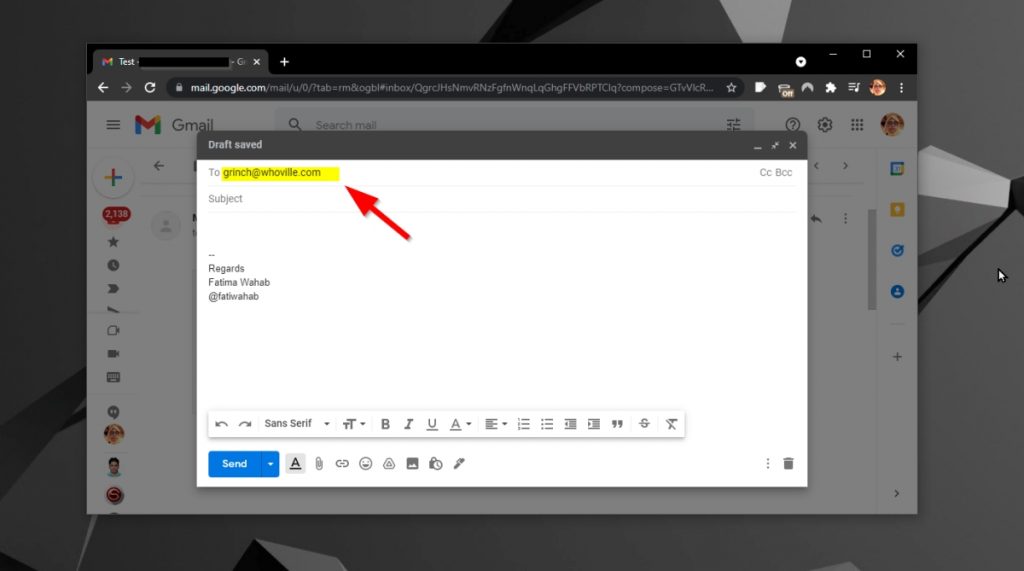Screen dimensions: 1024x571
Task: Toggle bold formatting
Action: pyautogui.click(x=385, y=424)
